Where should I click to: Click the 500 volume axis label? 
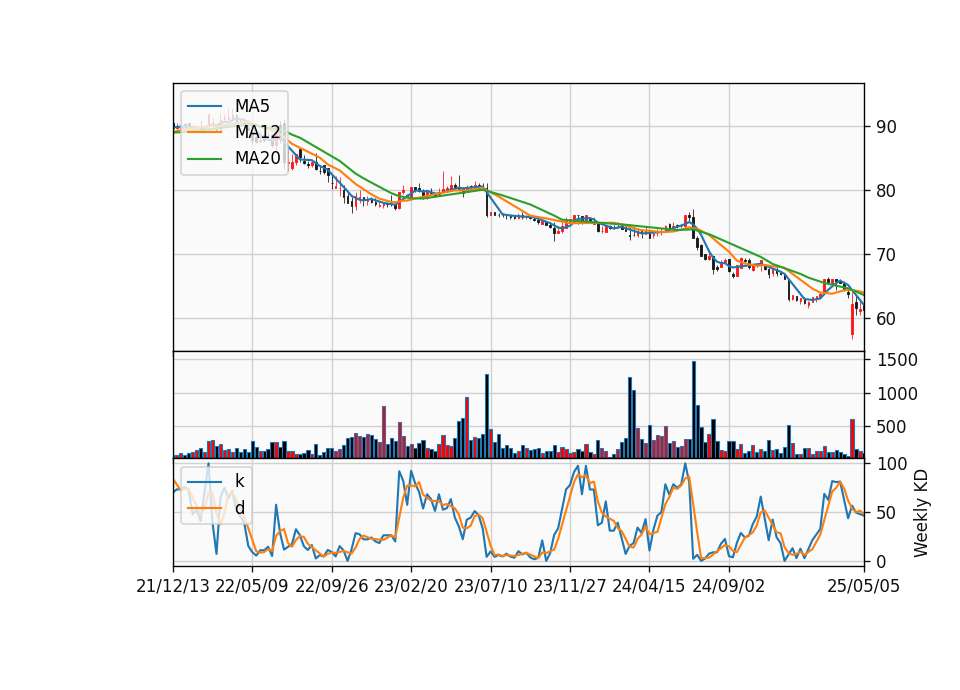[891, 427]
